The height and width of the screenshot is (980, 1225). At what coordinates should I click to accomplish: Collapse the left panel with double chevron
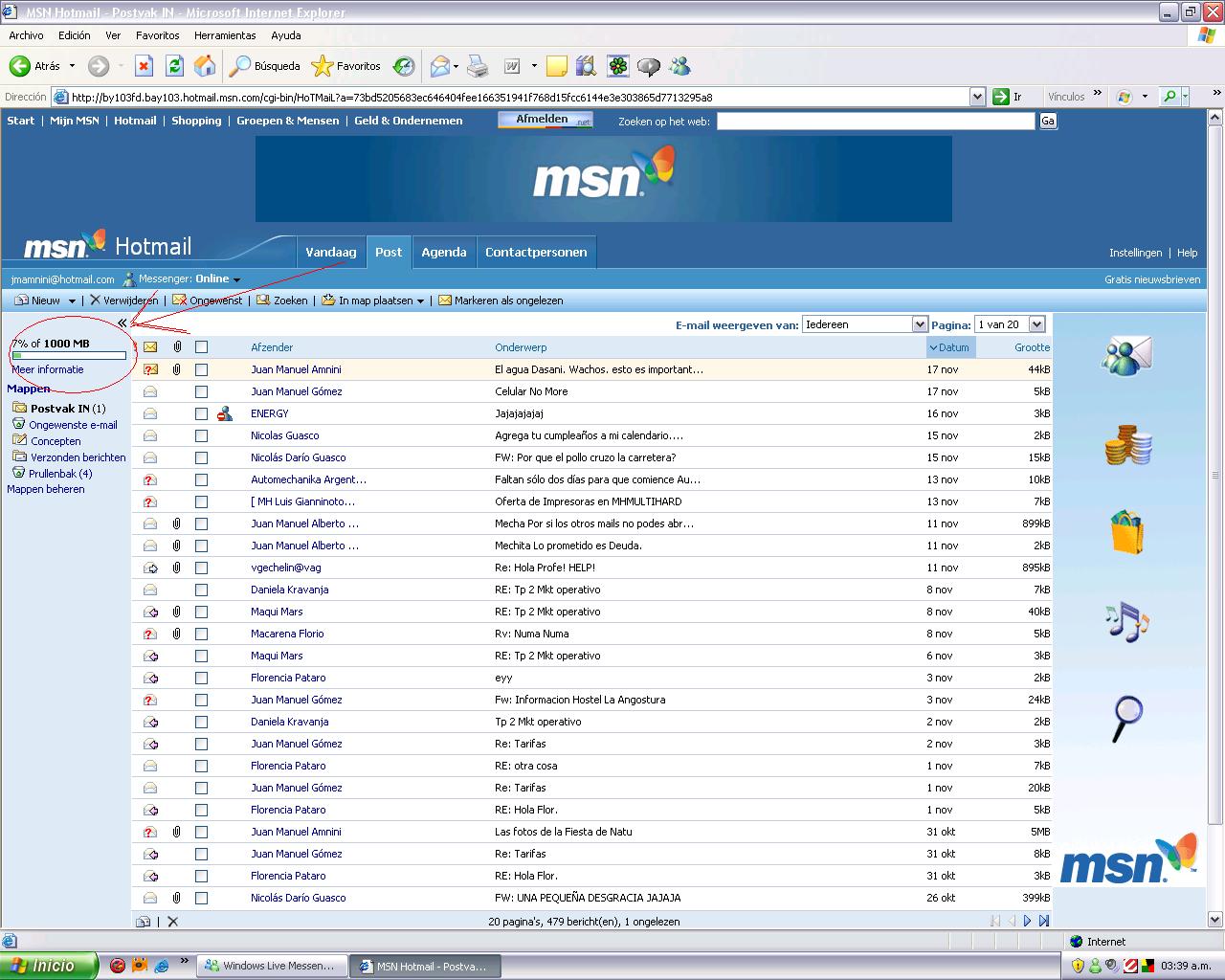coord(122,323)
